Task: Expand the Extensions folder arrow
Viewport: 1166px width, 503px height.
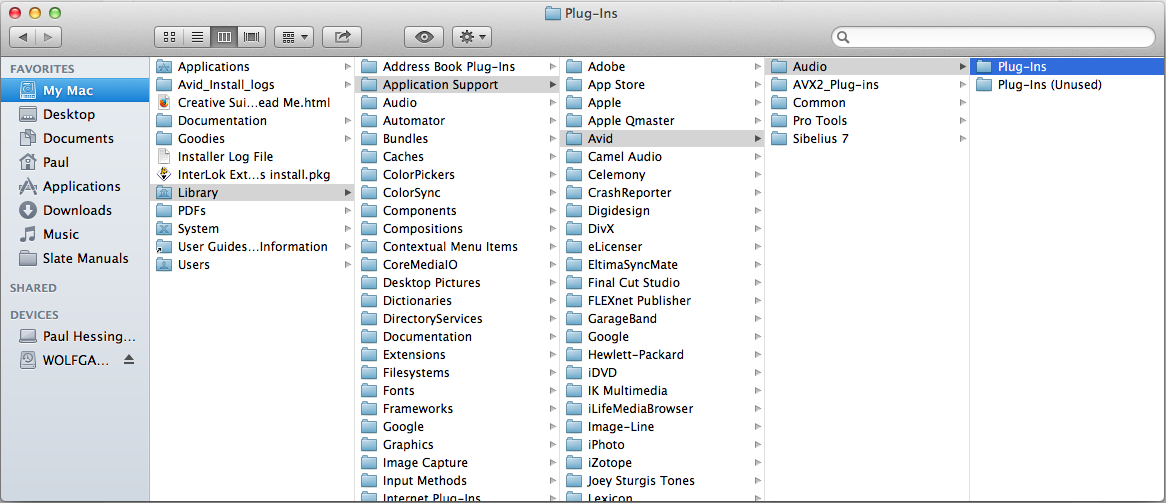Action: point(553,355)
